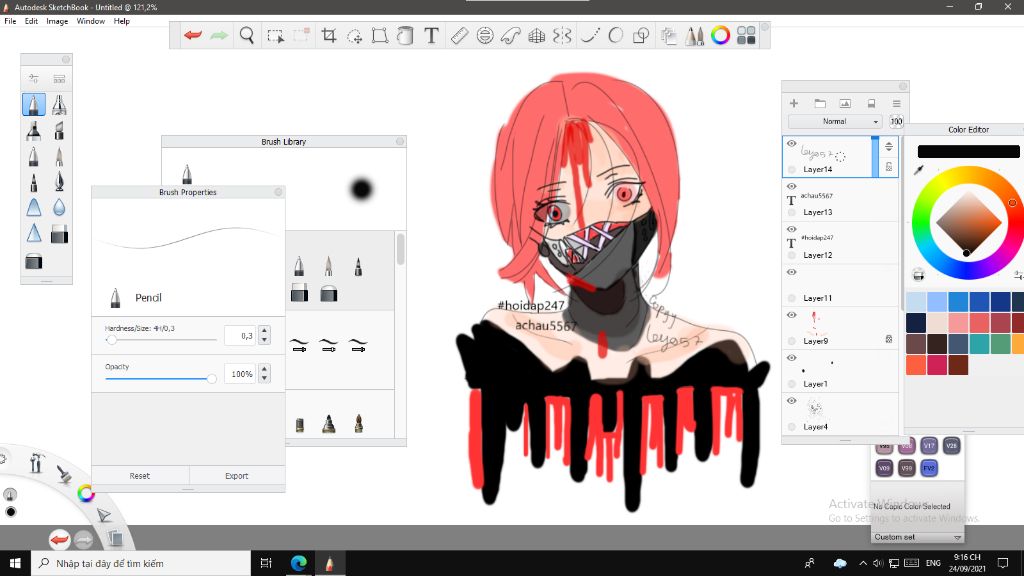Choose the rectangular Selection tool
This screenshot has height=576, width=1024.
(x=276, y=35)
